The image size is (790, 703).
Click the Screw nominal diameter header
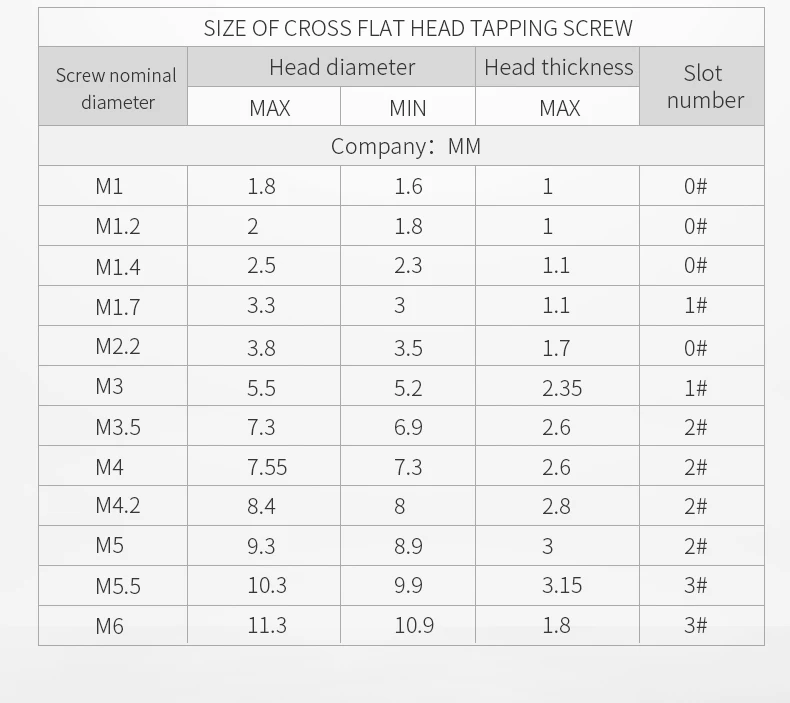116,88
